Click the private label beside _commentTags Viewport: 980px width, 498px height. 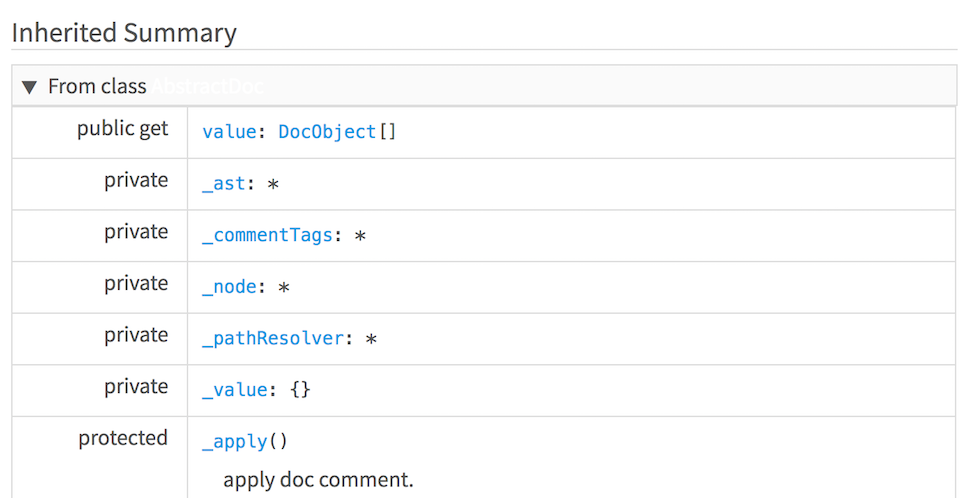[x=136, y=232]
